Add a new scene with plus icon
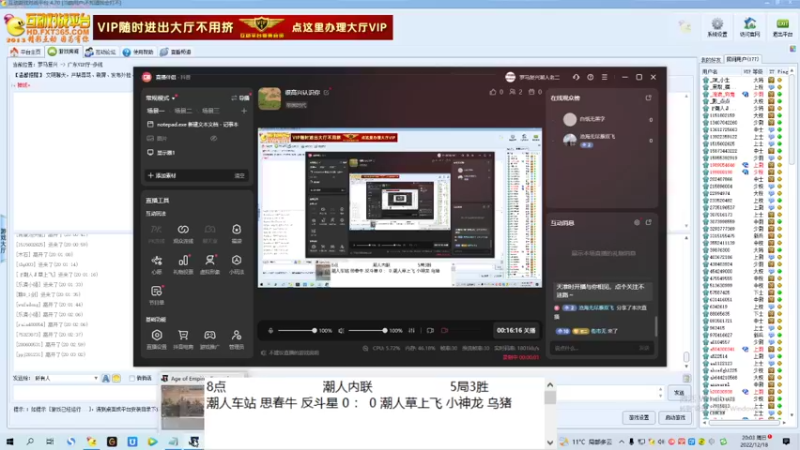800x450 pixels. [244, 111]
